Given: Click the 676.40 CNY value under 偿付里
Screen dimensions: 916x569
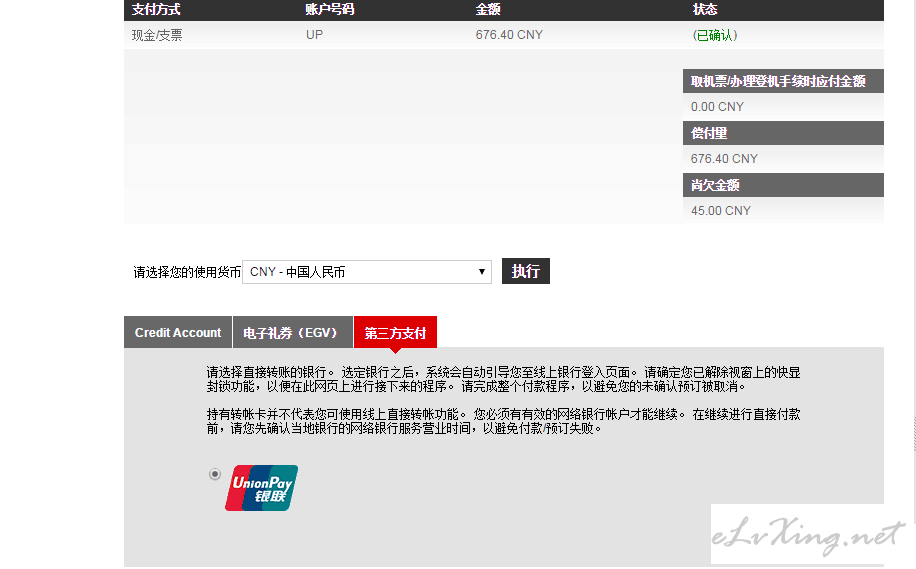Looking at the screenshot, I should click(x=724, y=159).
